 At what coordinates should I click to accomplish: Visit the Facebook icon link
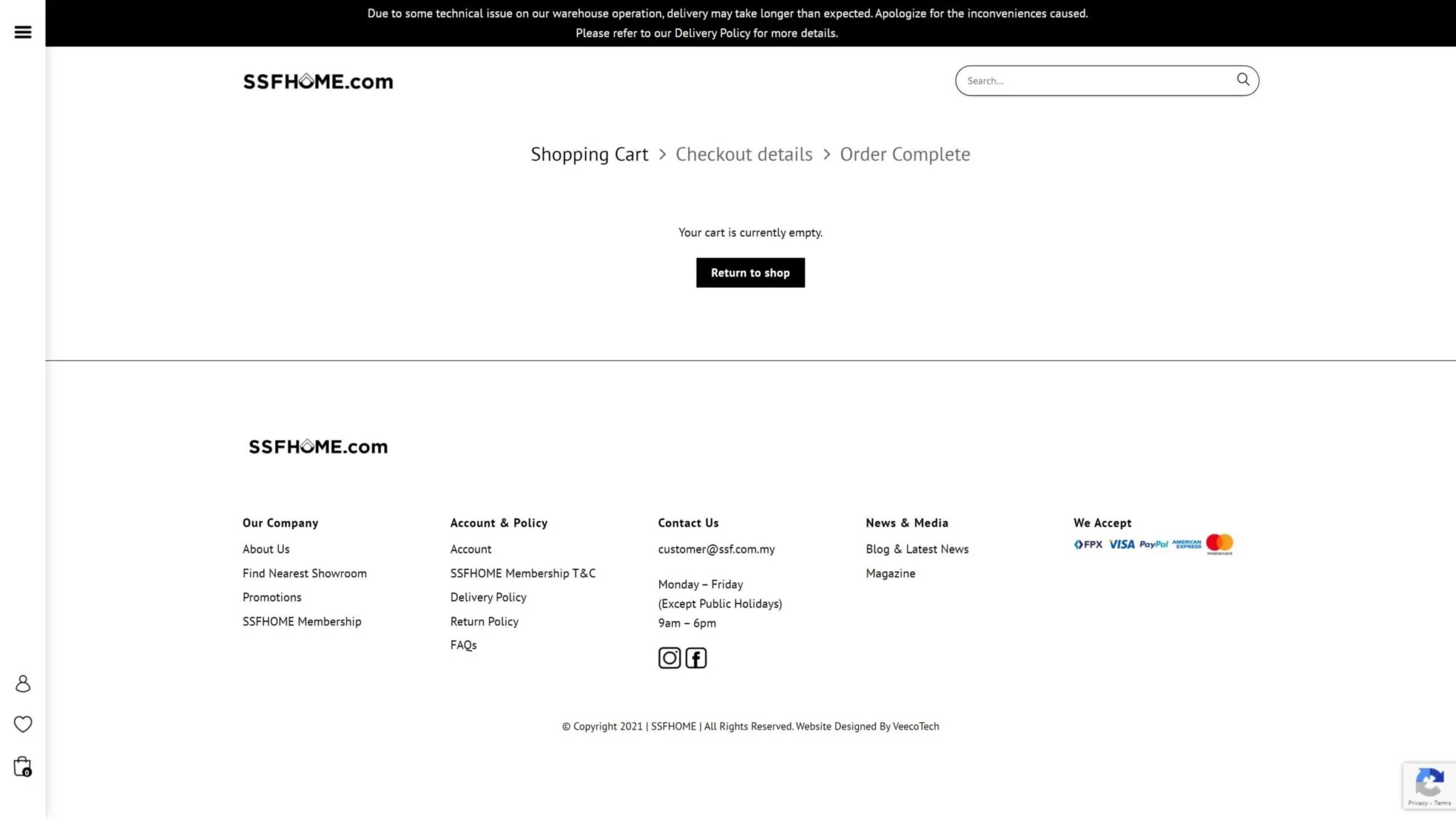point(696,658)
